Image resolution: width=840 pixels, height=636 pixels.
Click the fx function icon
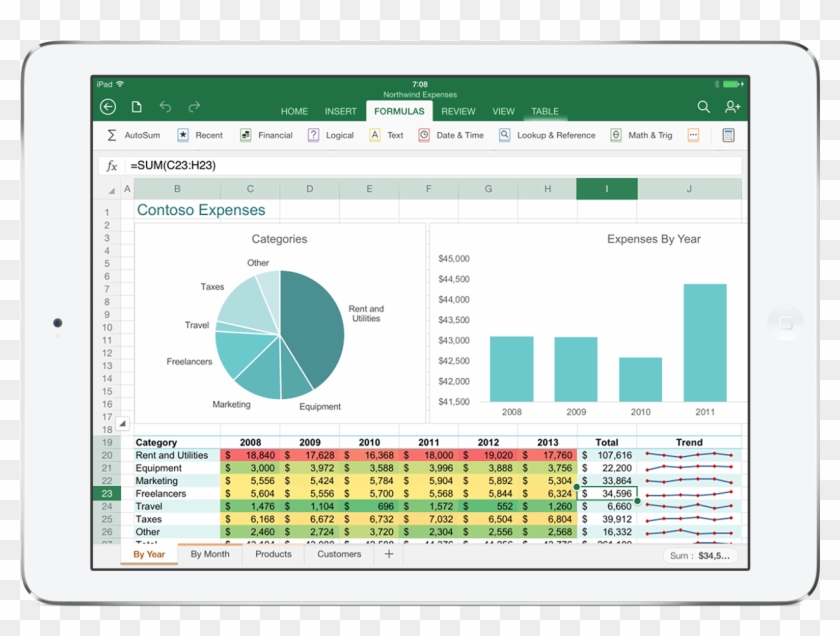[x=111, y=166]
